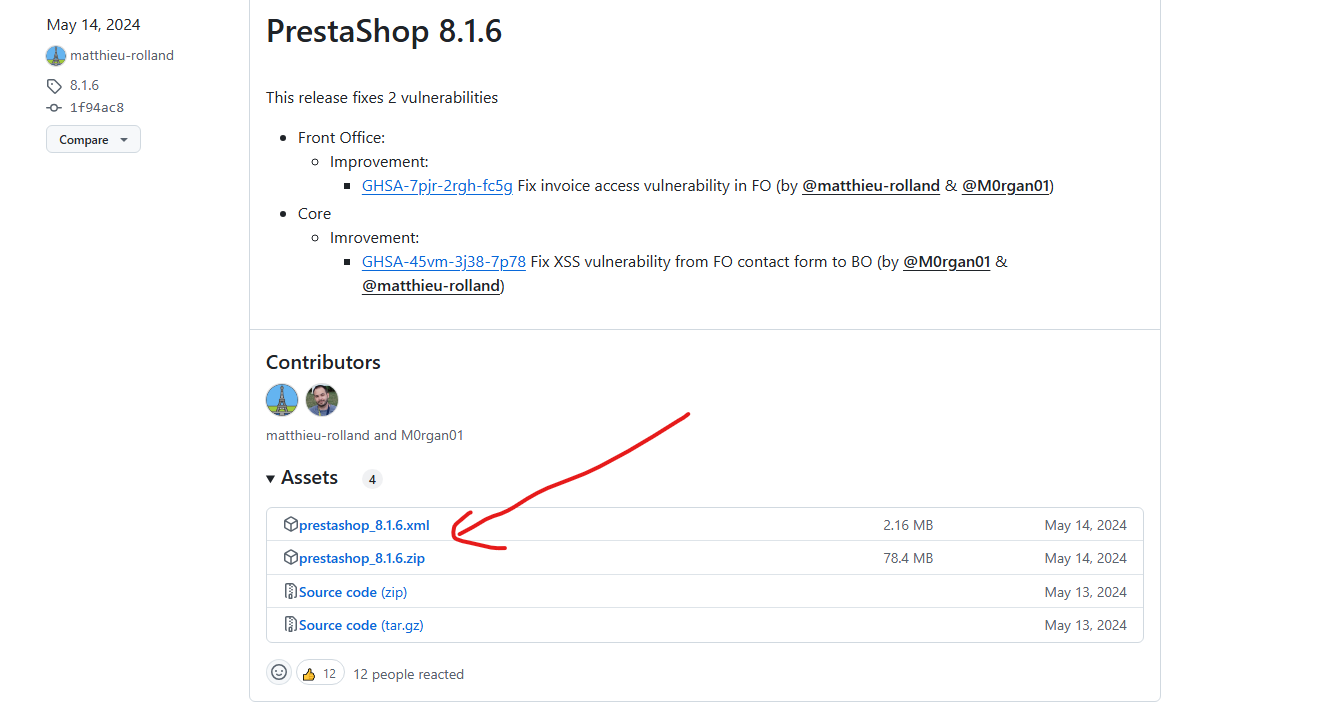Click the PrestaShop 8.1.6 release title
This screenshot has height=709, width=1344.
click(384, 31)
